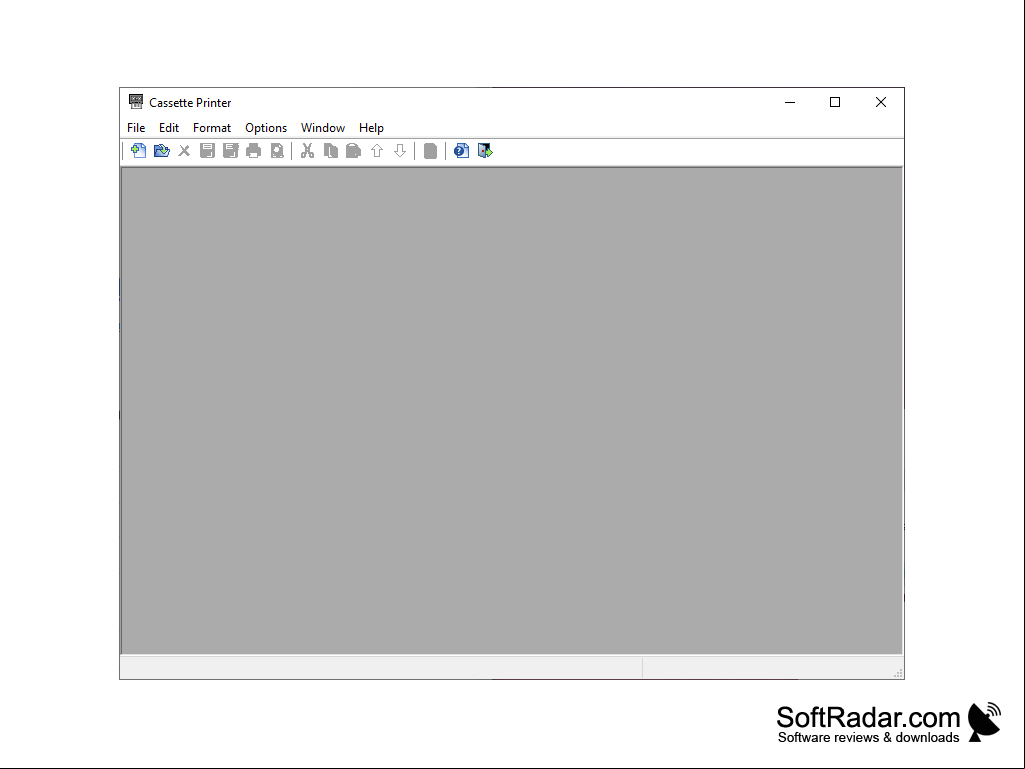Click the Save As floppy icon
This screenshot has height=769, width=1025.
(x=231, y=151)
